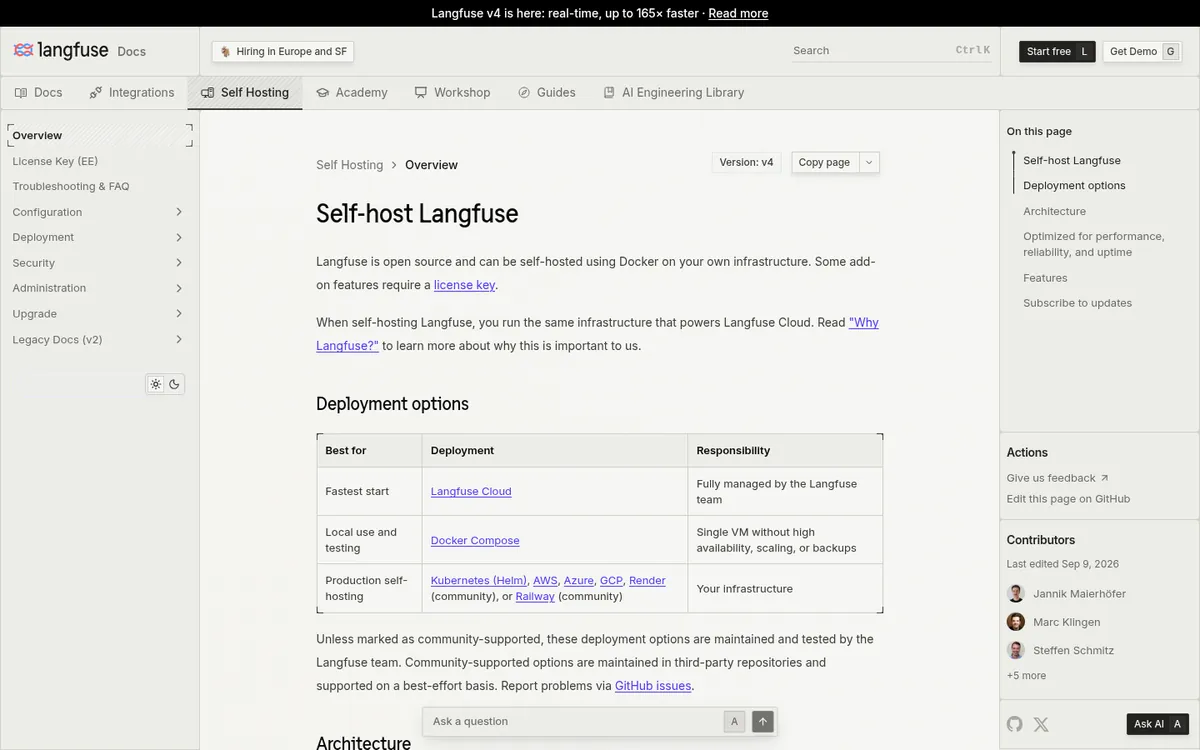Focus the Ask a question field
1200x750 pixels.
pos(572,721)
